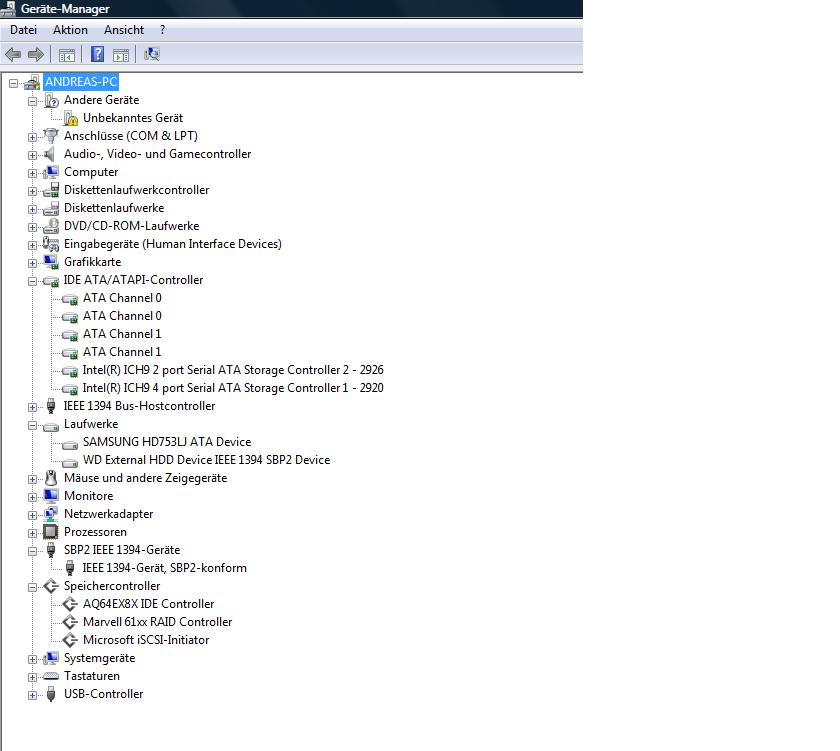The image size is (840, 751).
Task: Select the Netzwerkadapter label
Action: [x=109, y=514]
